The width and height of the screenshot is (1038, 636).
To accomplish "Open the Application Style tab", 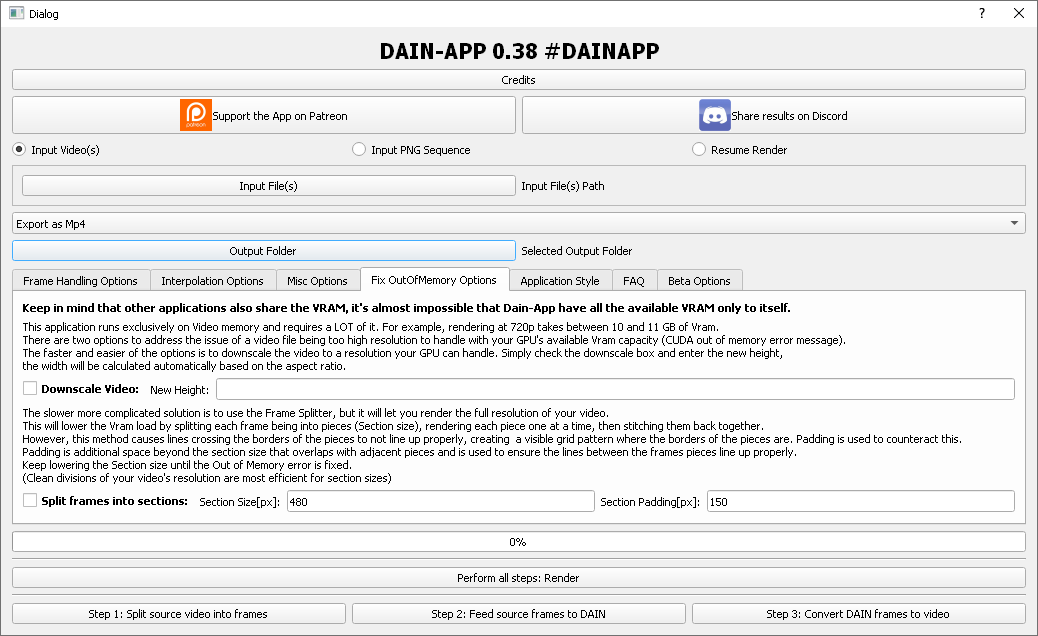I will pos(560,280).
